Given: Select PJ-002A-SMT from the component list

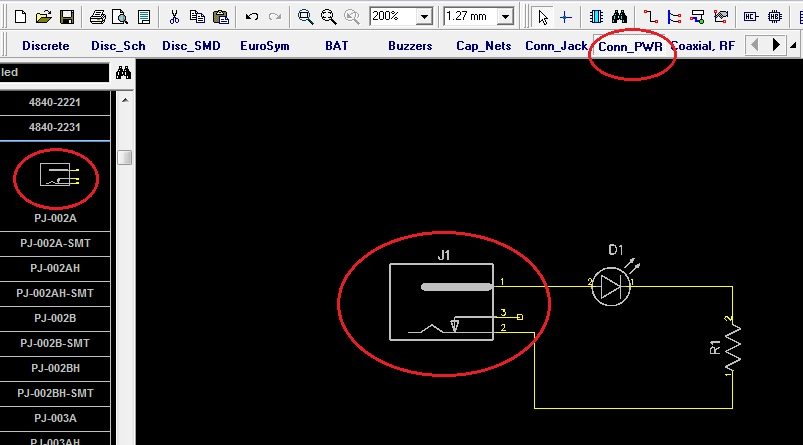Looking at the screenshot, I should (55, 243).
